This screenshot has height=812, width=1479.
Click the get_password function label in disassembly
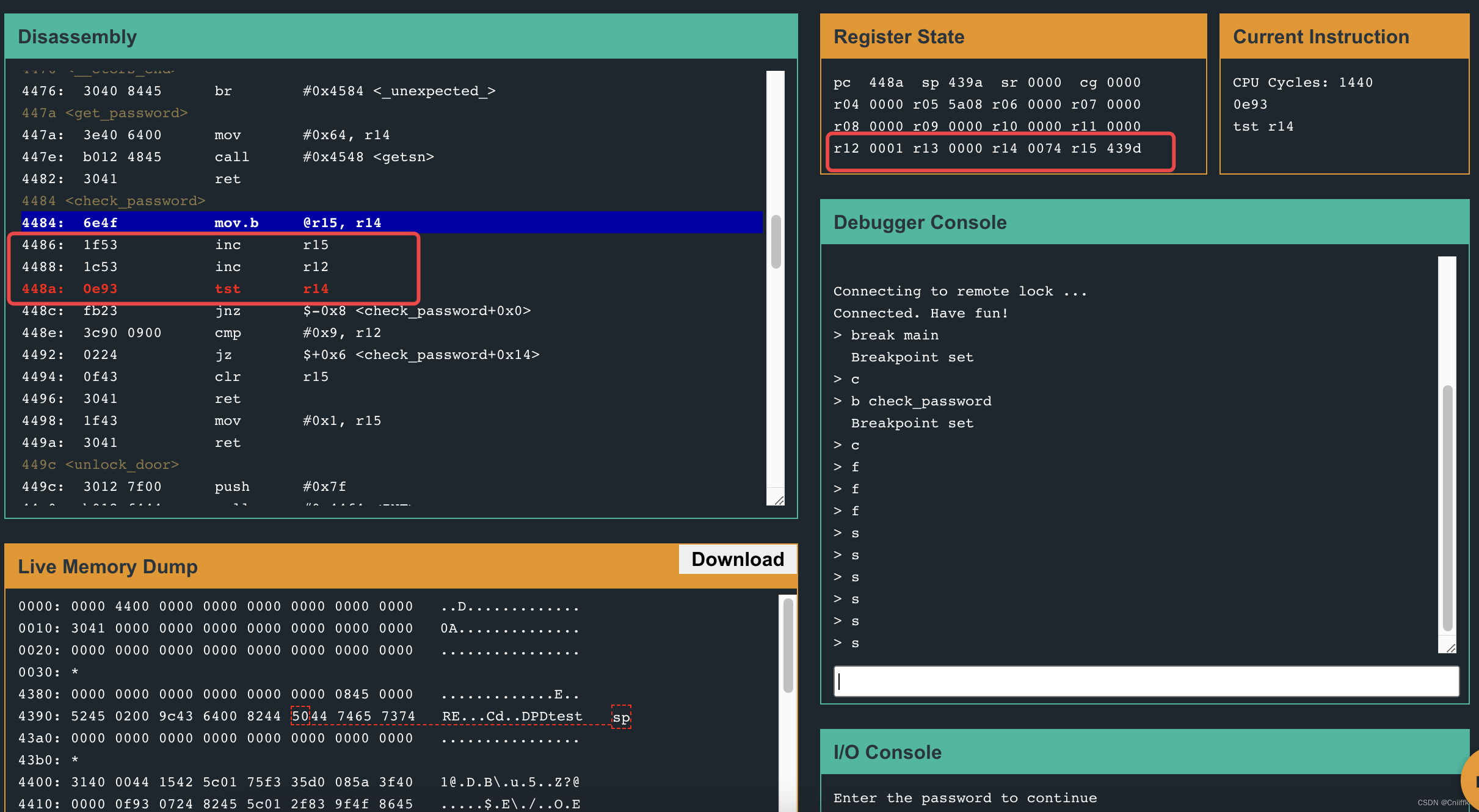pyautogui.click(x=104, y=113)
